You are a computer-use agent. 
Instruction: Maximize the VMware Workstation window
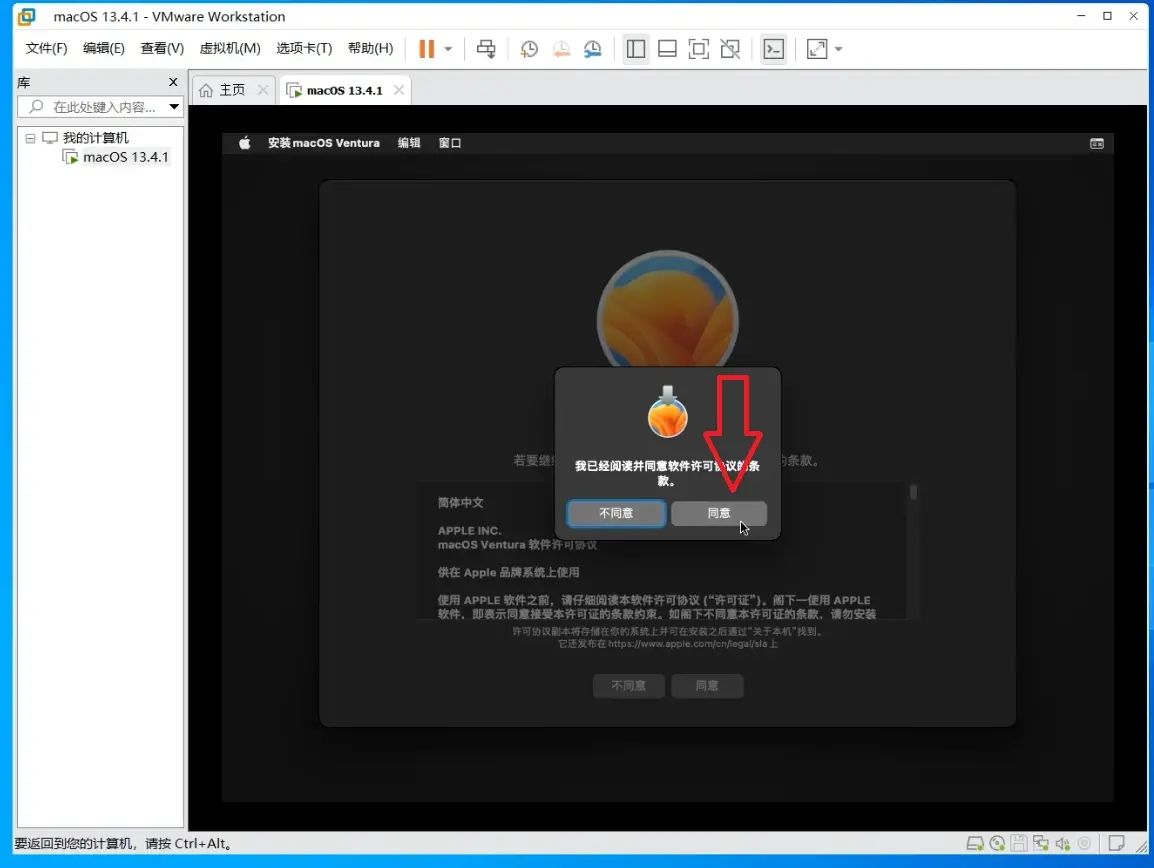tap(1107, 15)
